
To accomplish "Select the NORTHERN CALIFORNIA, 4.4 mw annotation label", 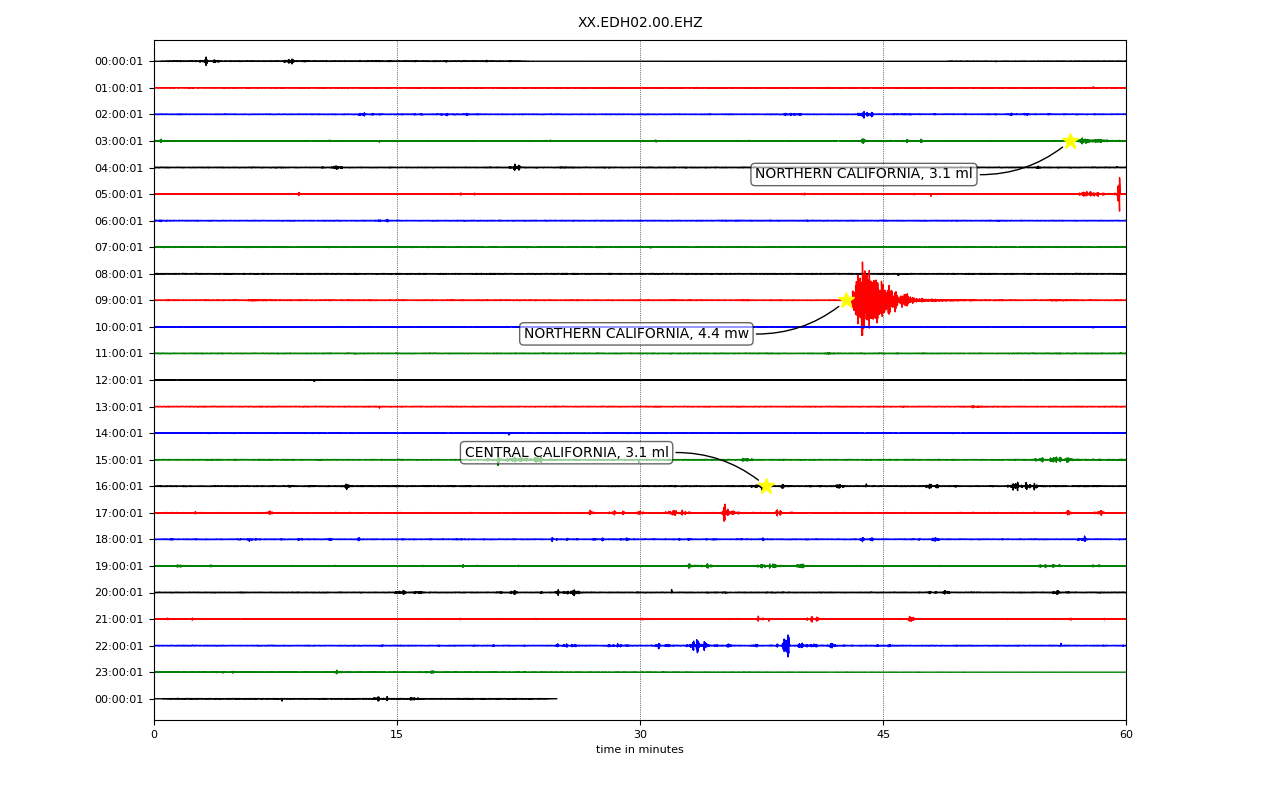I will pyautogui.click(x=636, y=334).
